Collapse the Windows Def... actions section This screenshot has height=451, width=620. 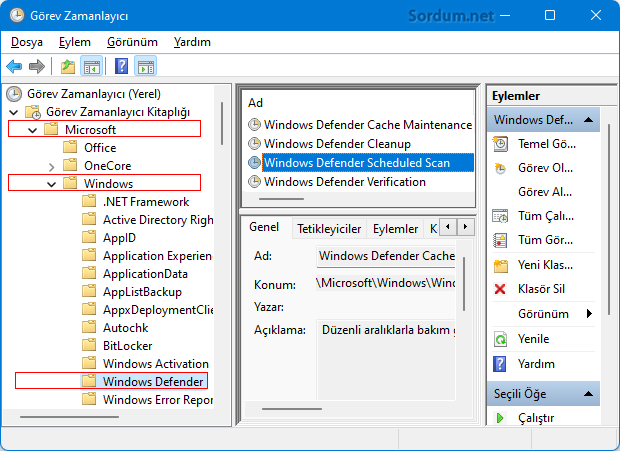(x=588, y=119)
